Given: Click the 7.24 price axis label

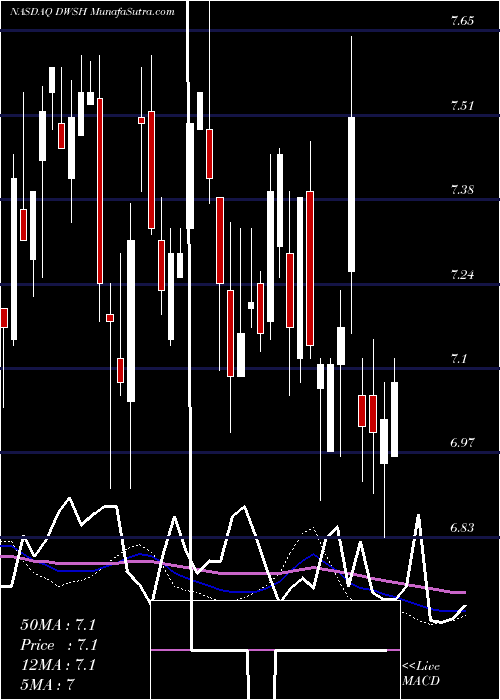Looking at the screenshot, I should (x=462, y=274).
